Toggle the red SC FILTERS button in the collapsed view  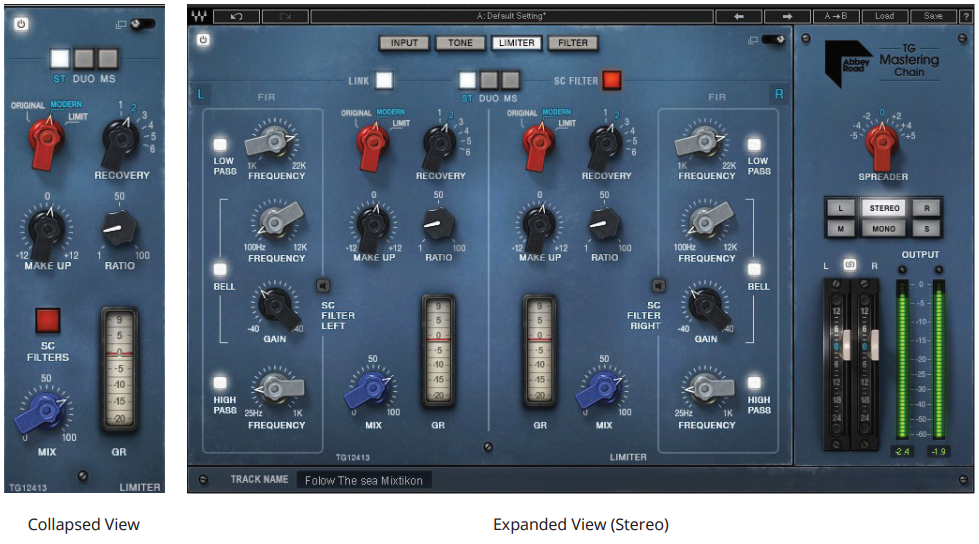tap(47, 320)
